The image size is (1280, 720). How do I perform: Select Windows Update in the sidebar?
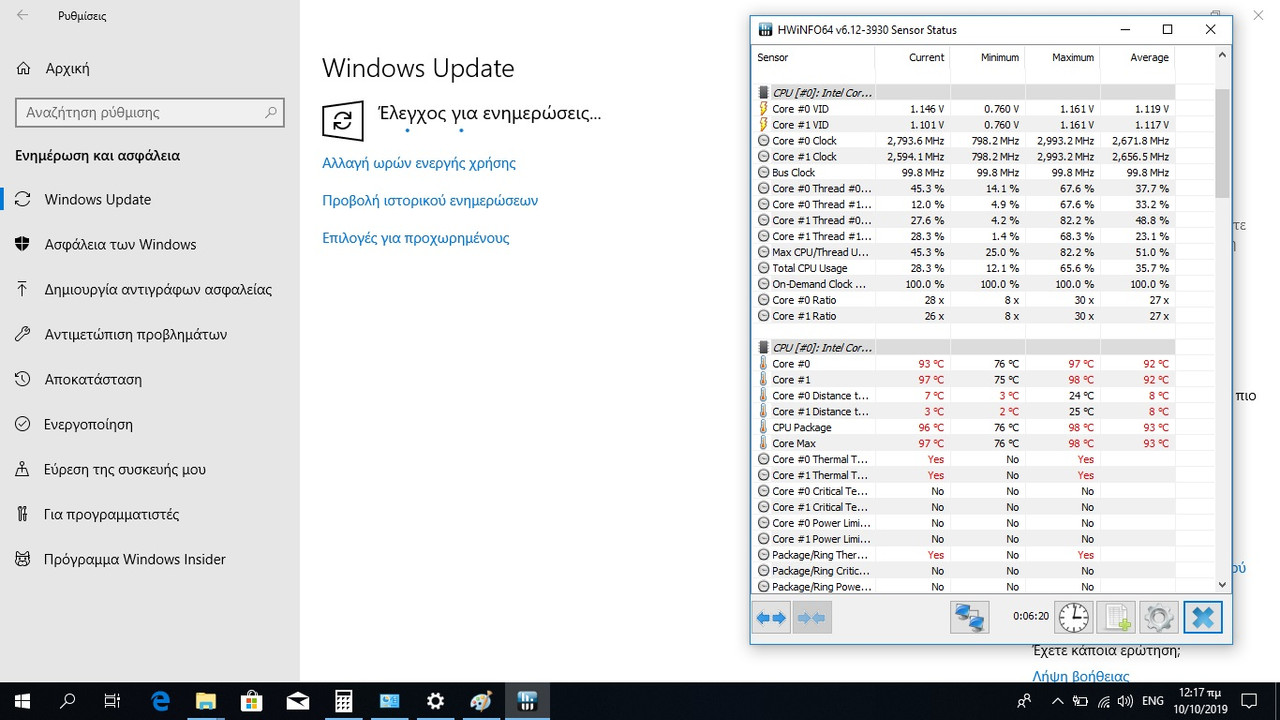pos(150,200)
